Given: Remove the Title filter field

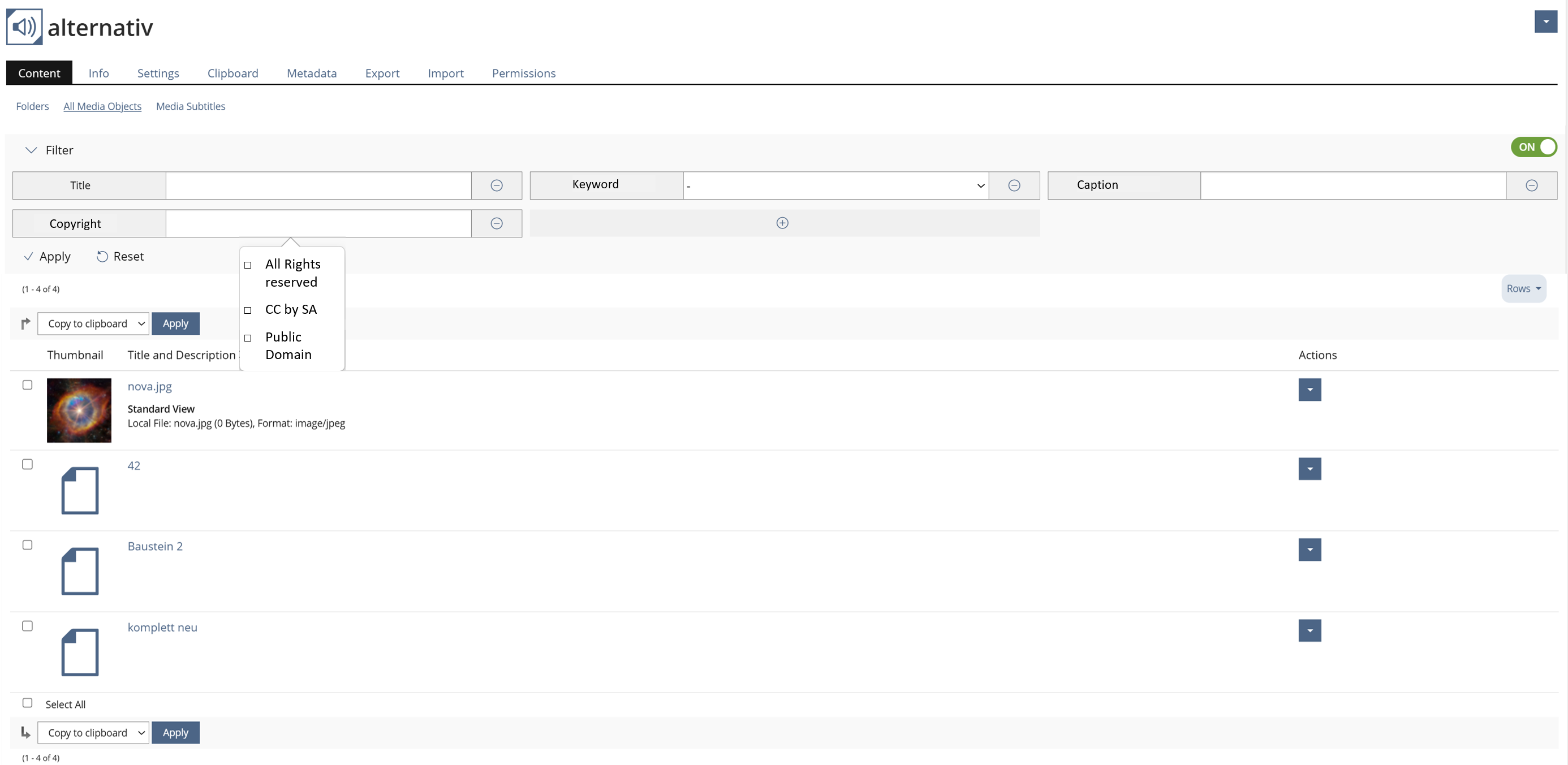Looking at the screenshot, I should [496, 185].
